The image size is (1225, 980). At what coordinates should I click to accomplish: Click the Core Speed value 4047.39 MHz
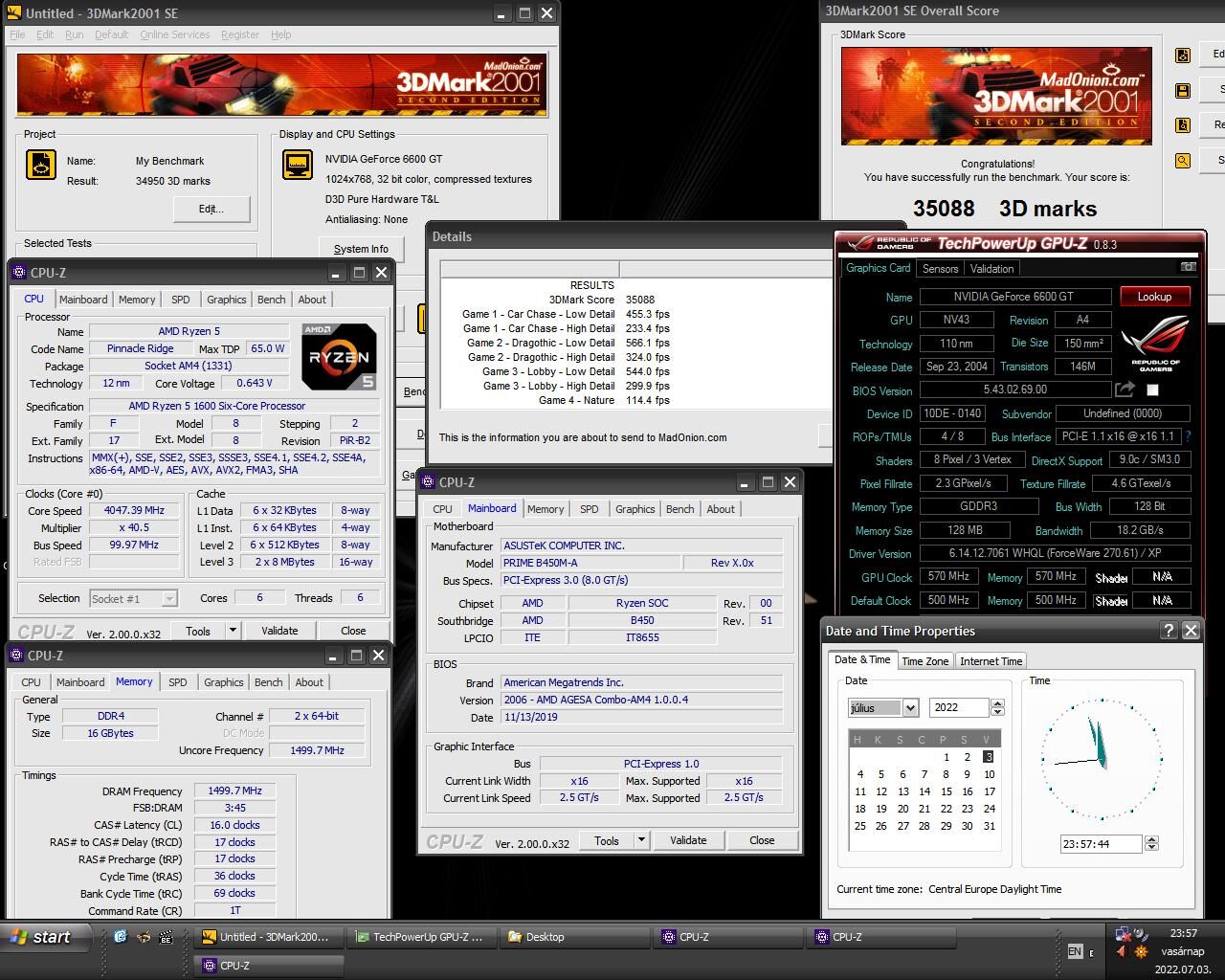(134, 510)
